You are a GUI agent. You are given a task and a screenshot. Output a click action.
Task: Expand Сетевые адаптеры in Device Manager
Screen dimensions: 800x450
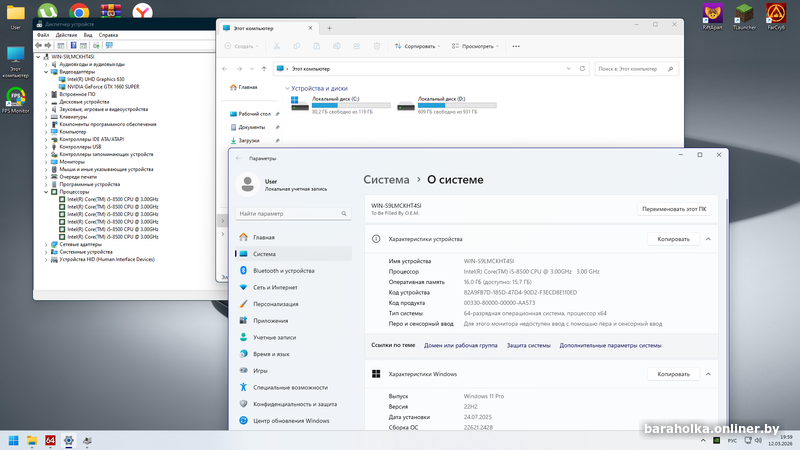[x=48, y=244]
